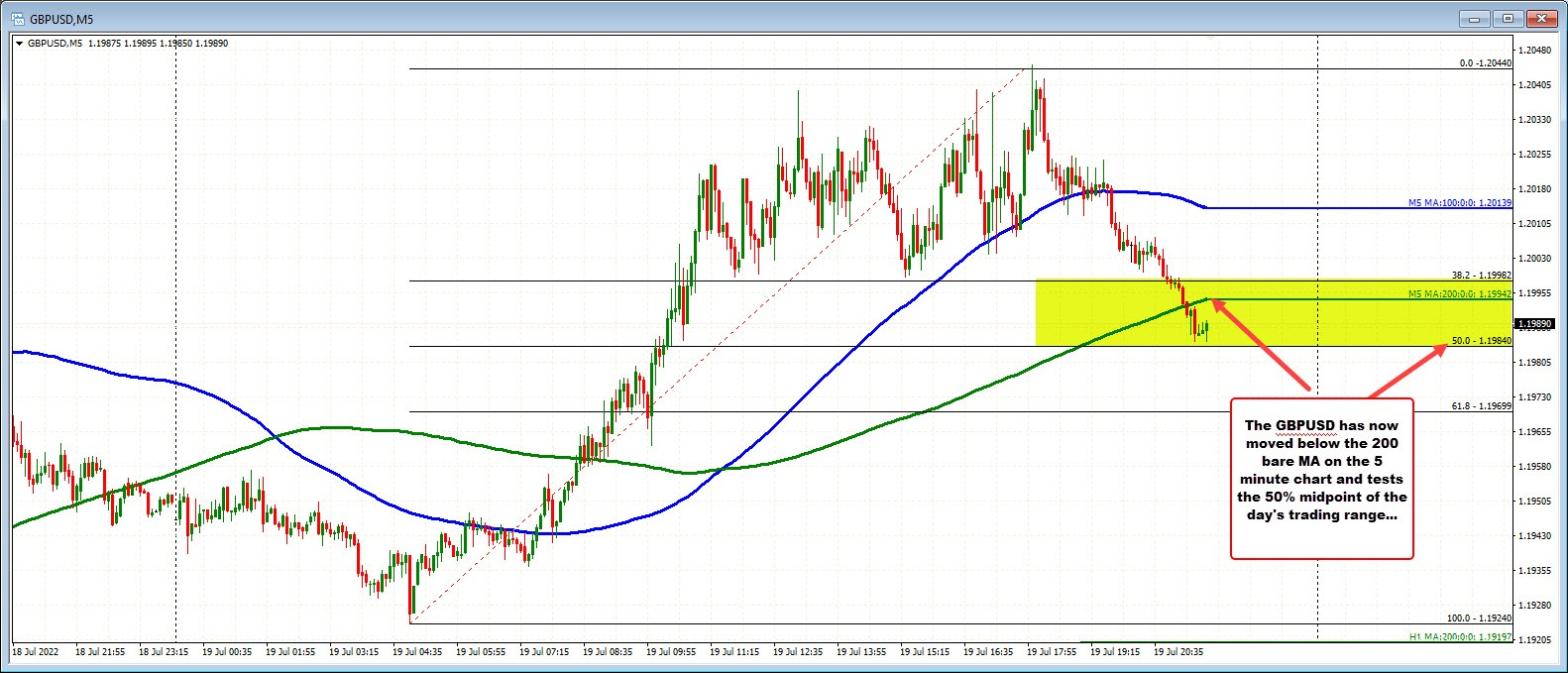The width and height of the screenshot is (1568, 673).
Task: Expand the triangle next to GBPUSD,M5 label
Action: pos(20,44)
